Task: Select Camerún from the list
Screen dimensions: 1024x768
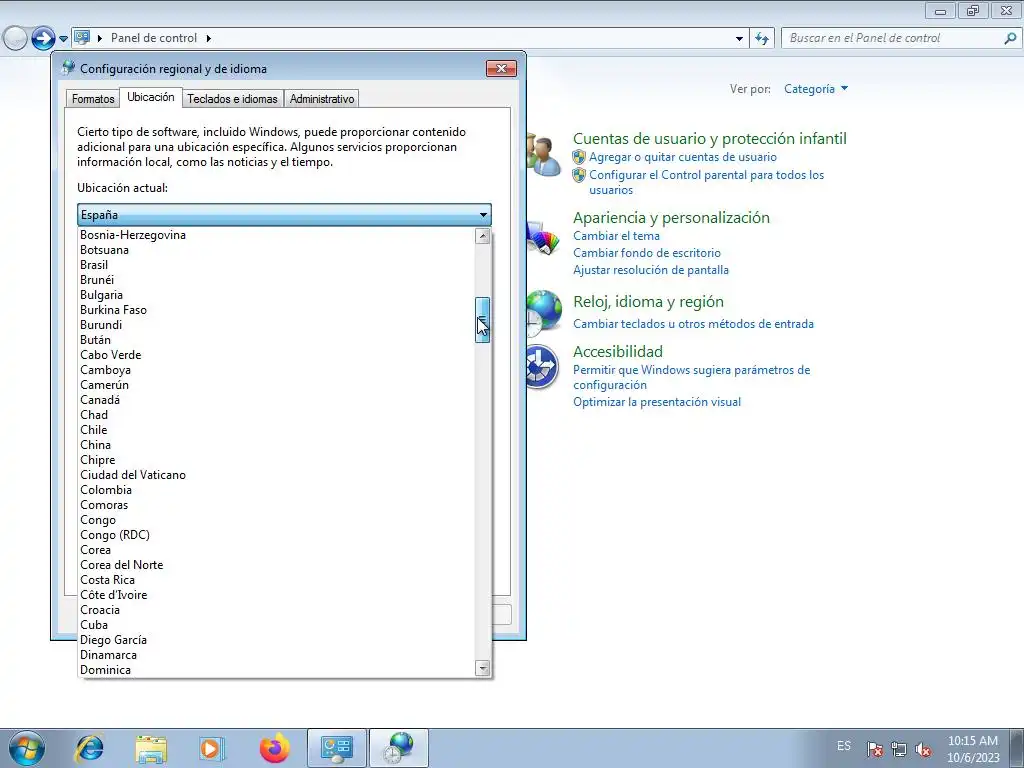Action: [x=276, y=385]
